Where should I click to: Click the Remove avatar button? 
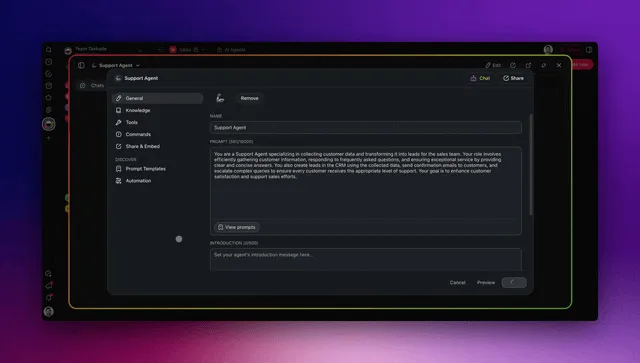pyautogui.click(x=249, y=98)
